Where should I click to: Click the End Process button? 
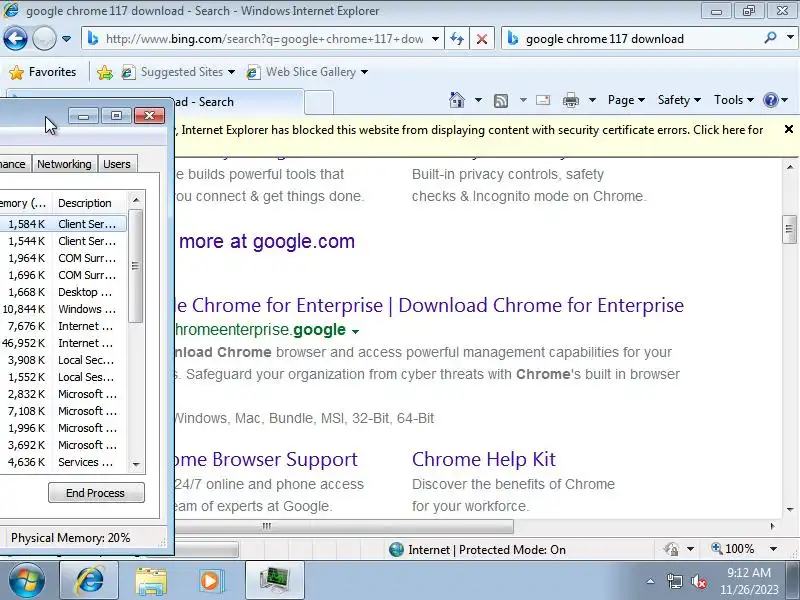[x=96, y=493]
